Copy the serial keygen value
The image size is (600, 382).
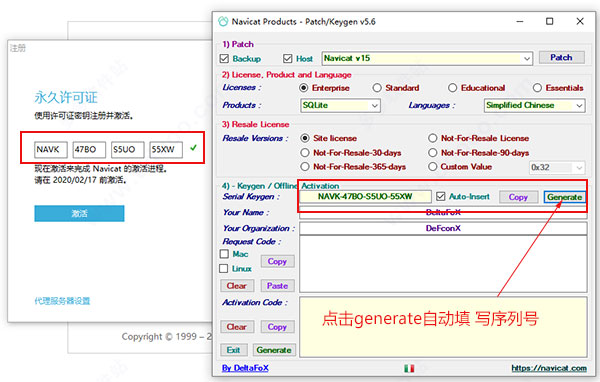(518, 197)
